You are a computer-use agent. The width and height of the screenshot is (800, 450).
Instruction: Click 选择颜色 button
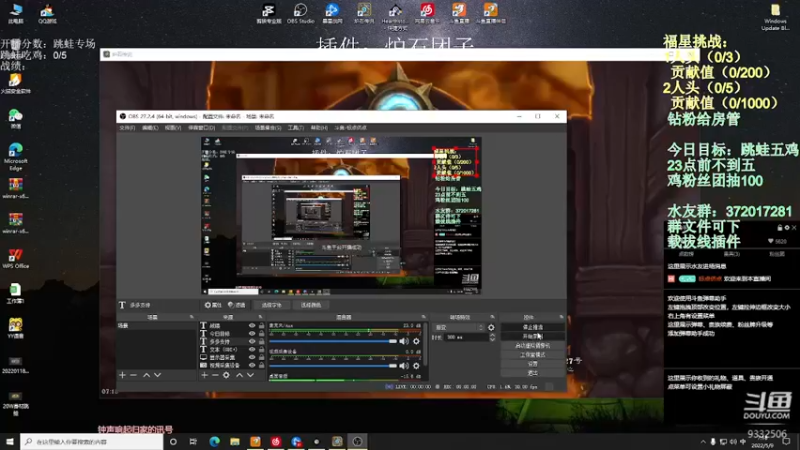tap(311, 305)
